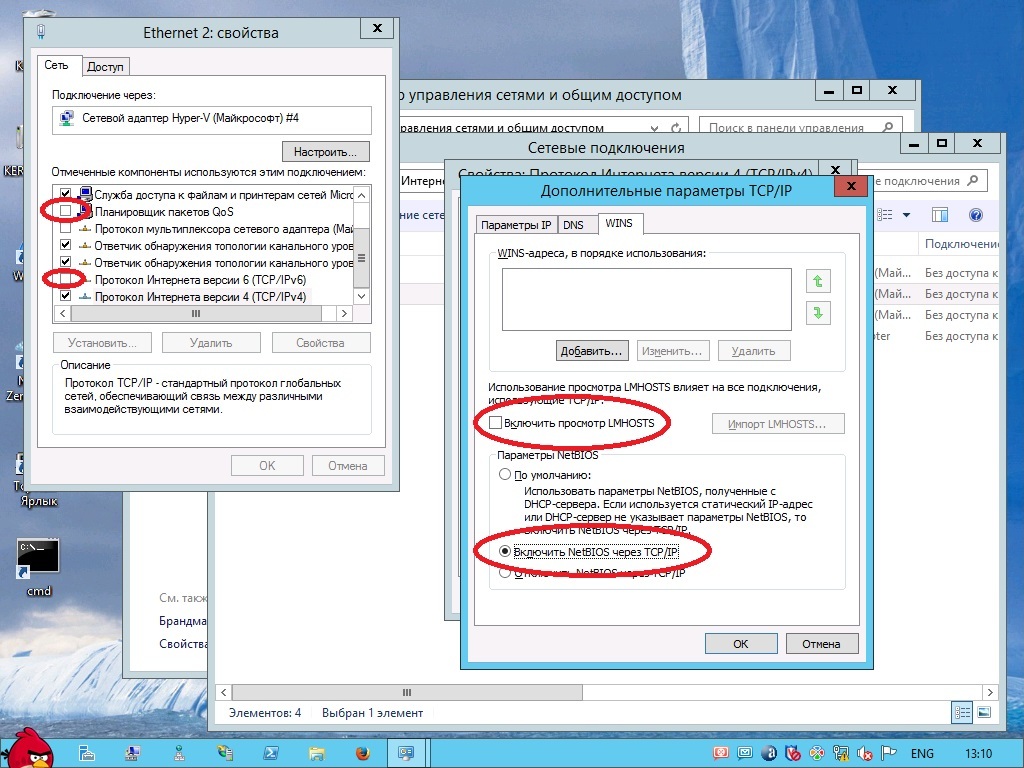Select 'Включить NetBIOS через TCP/IP' radio option
This screenshot has width=1024, height=768.
(505, 551)
